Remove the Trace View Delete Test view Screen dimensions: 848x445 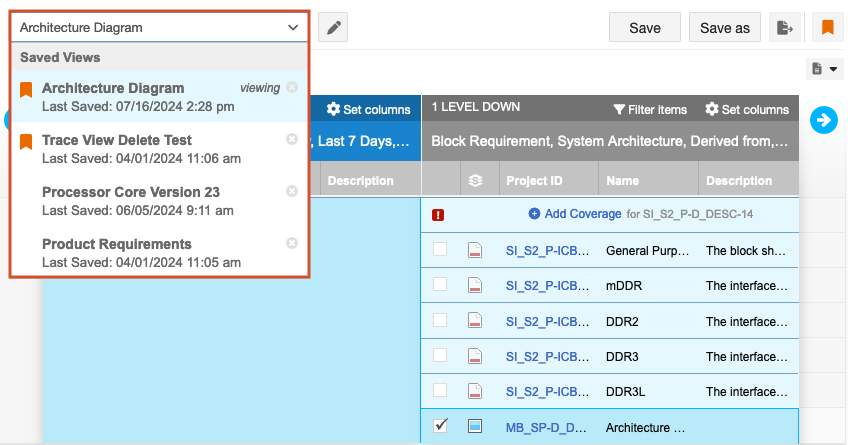click(292, 139)
